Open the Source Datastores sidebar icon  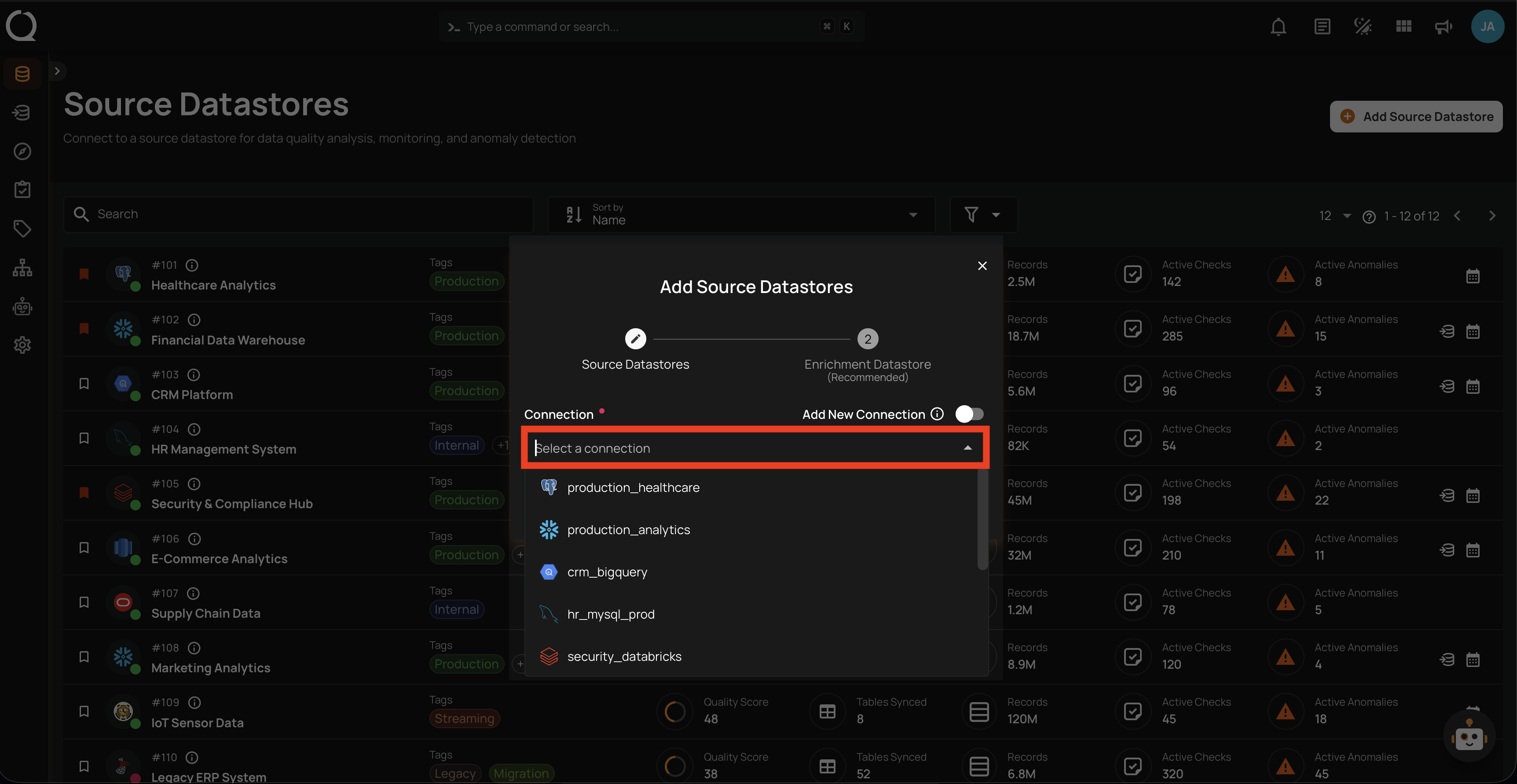[22, 73]
